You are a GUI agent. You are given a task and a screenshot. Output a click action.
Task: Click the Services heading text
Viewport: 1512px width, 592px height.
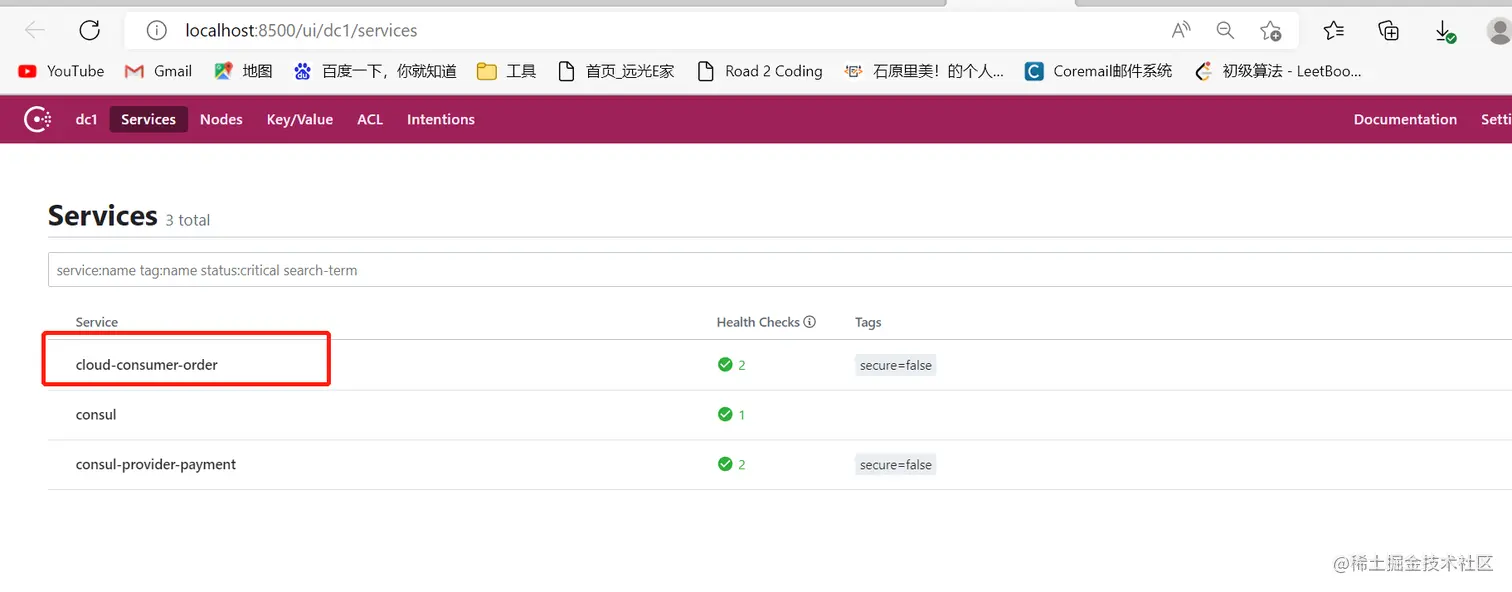103,216
